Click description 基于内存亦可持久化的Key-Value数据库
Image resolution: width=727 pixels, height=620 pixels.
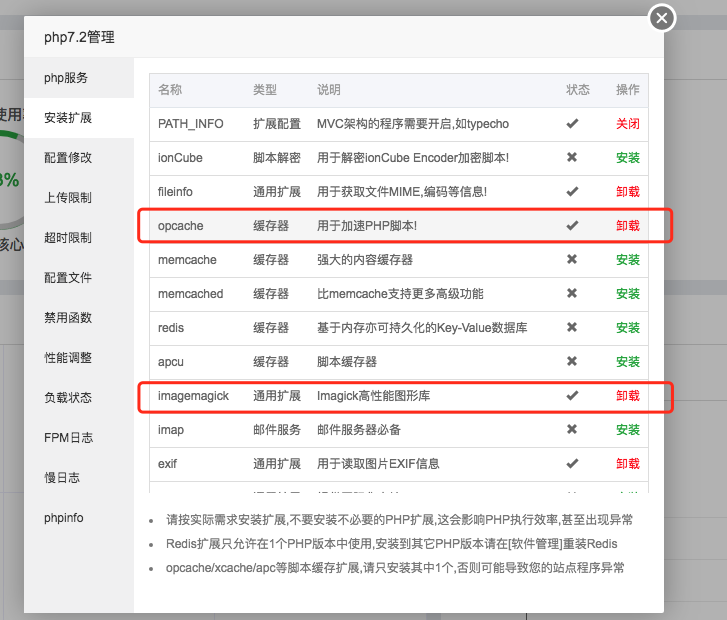pyautogui.click(x=422, y=328)
